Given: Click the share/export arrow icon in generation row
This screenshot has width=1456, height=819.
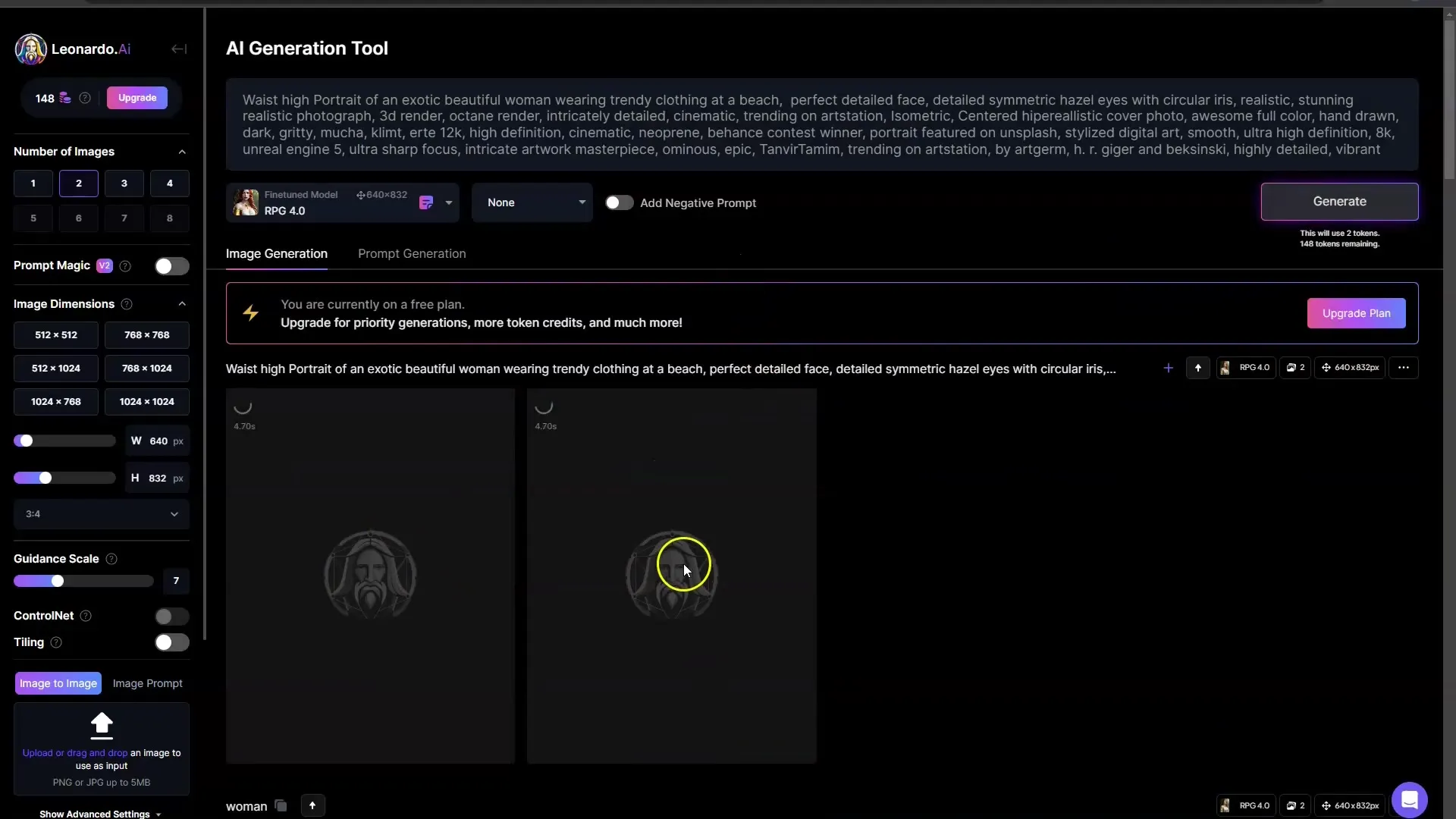Looking at the screenshot, I should point(1199,368).
